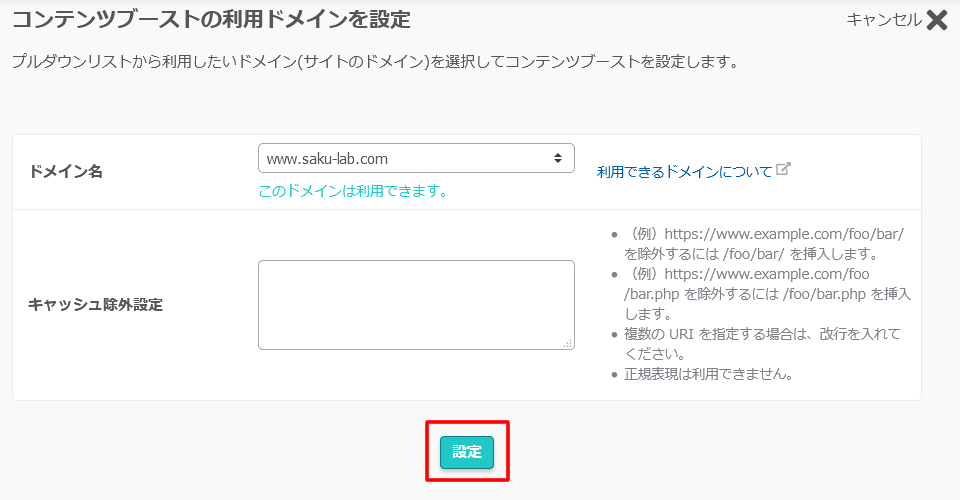The width and height of the screenshot is (960, 500).
Task: Click the このドメインは利用できます。 status message
Action: pyautogui.click(x=353, y=191)
